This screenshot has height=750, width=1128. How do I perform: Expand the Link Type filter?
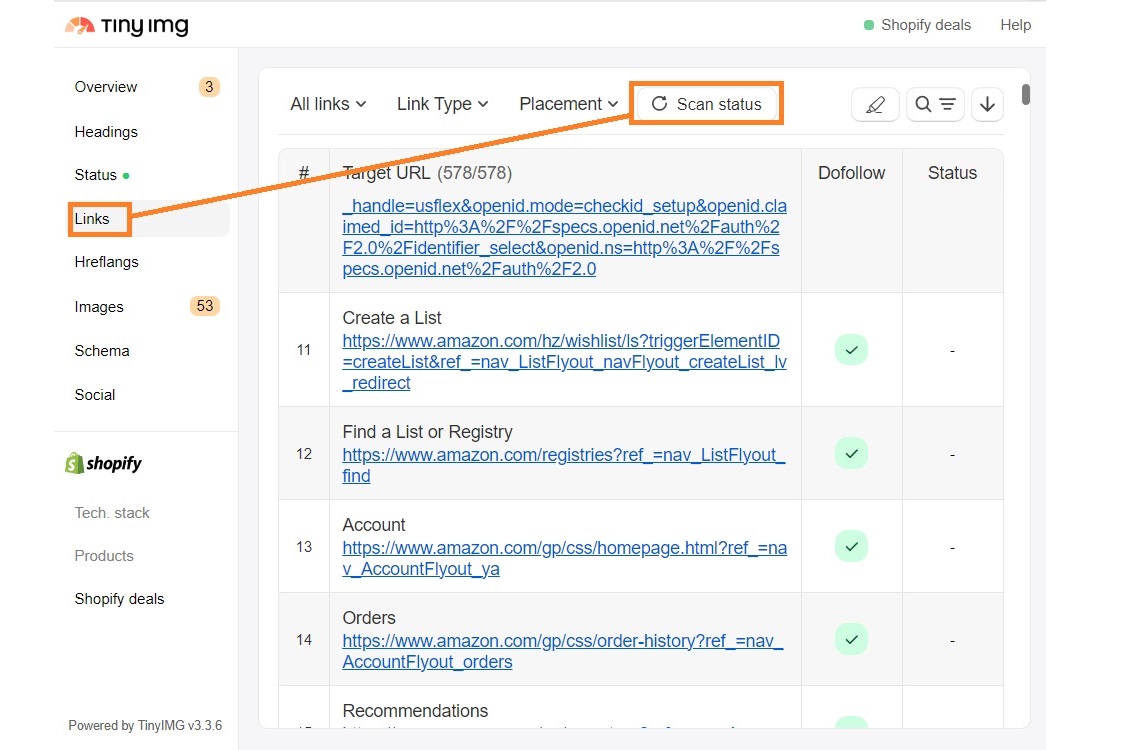coord(442,103)
